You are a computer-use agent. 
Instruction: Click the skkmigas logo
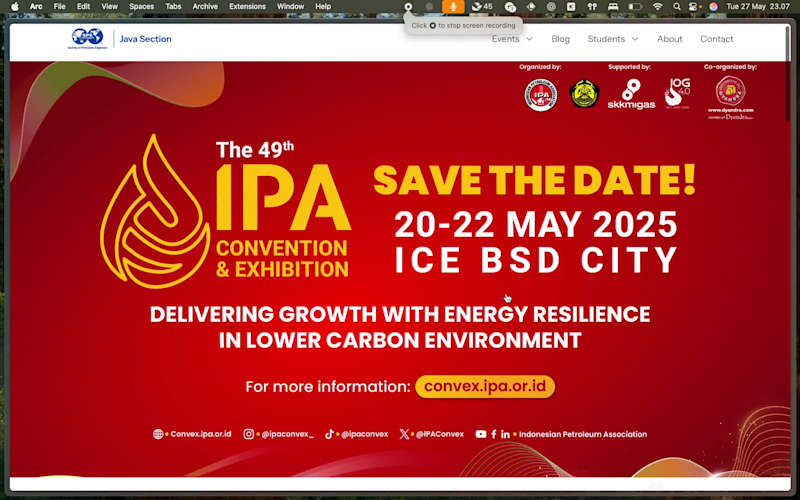point(631,94)
